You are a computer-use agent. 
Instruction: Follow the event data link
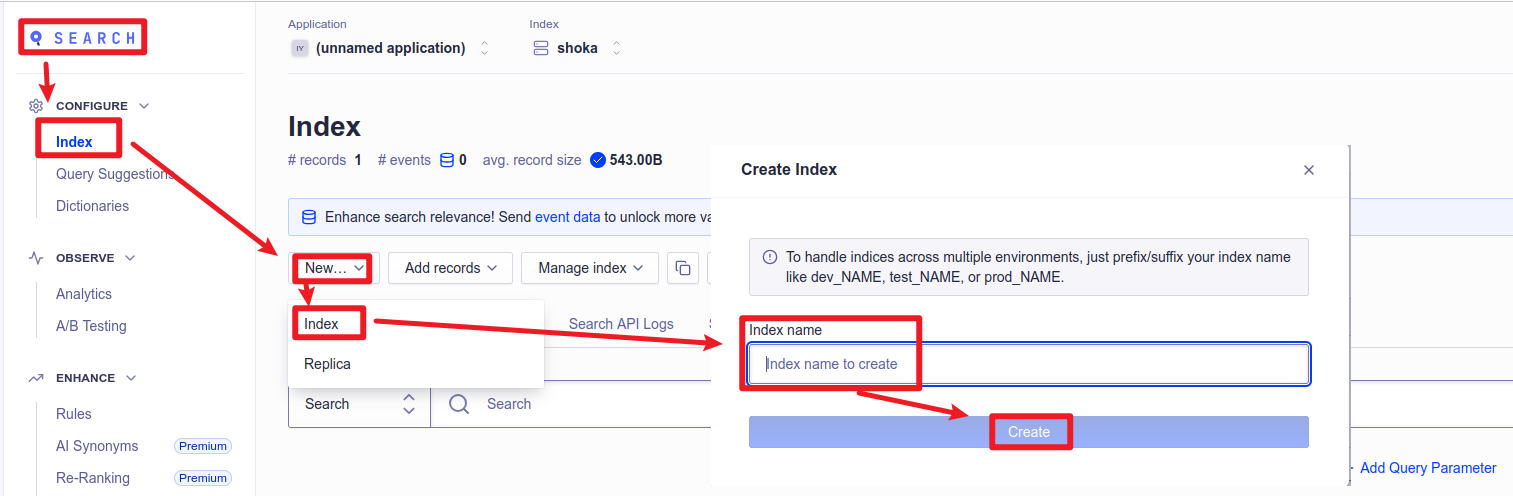[567, 216]
